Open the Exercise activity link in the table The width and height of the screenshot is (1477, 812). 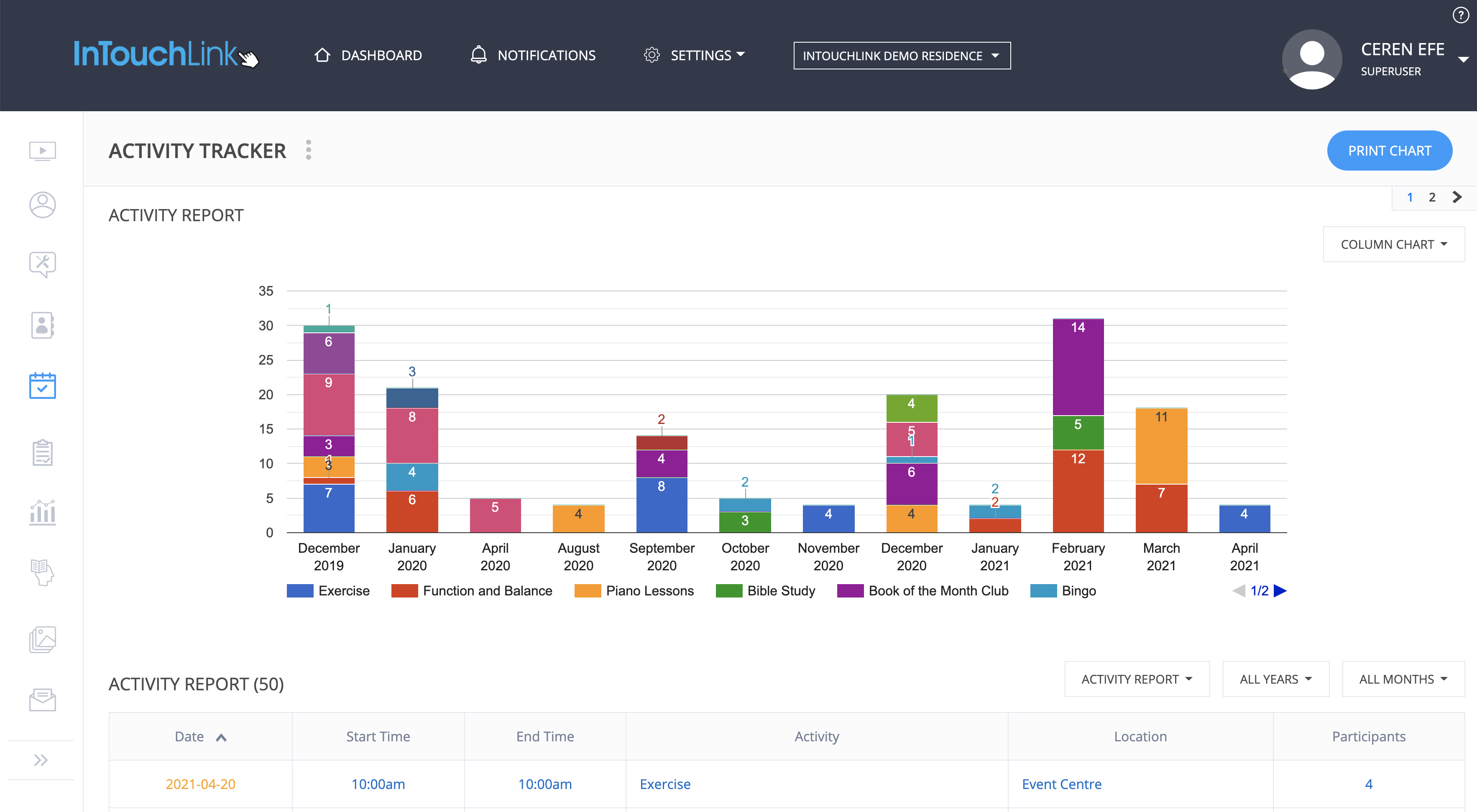(x=664, y=784)
